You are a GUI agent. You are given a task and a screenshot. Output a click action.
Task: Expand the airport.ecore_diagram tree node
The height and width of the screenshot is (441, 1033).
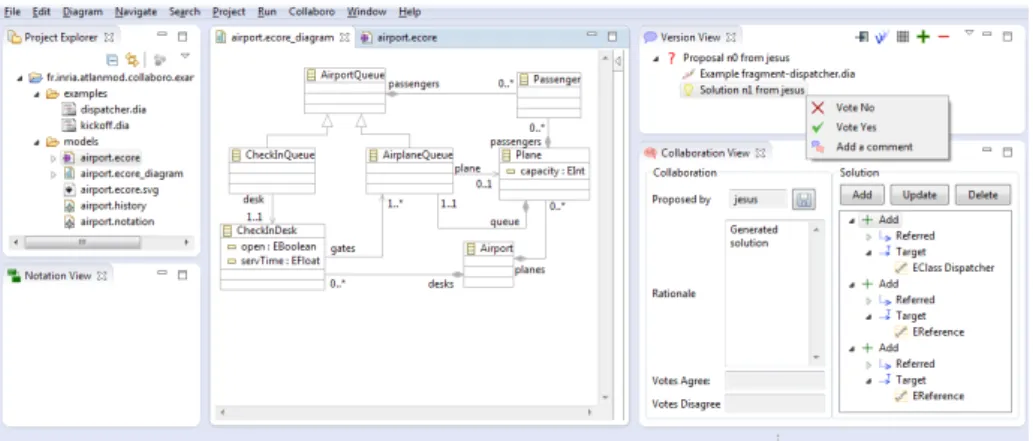(53, 174)
